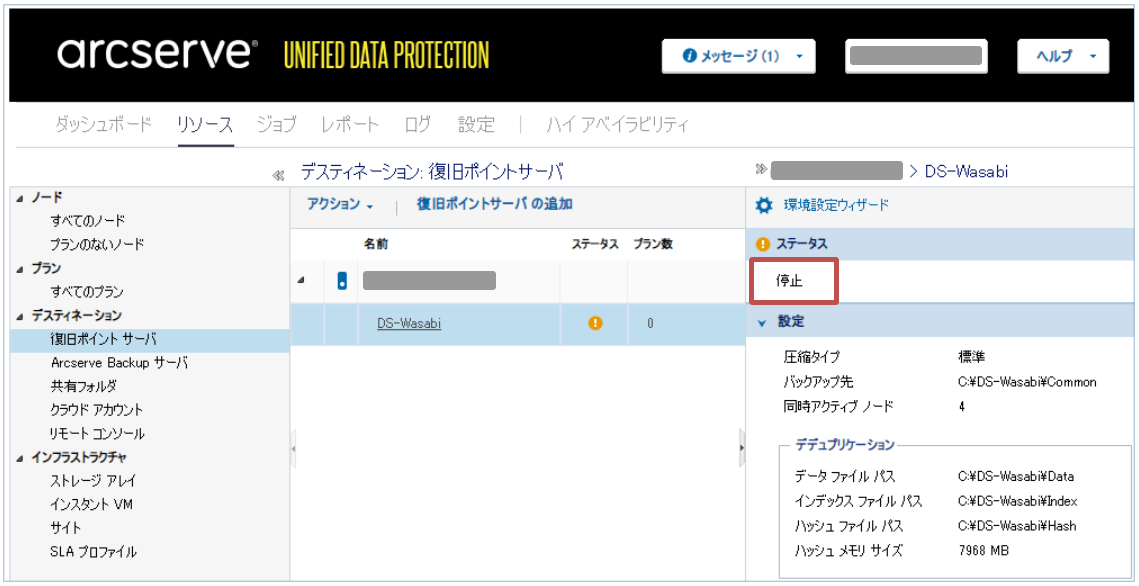The height and width of the screenshot is (586, 1139).
Task: Click the C:¥DS-Wasabi¥Common backup path
Action: point(1027,383)
